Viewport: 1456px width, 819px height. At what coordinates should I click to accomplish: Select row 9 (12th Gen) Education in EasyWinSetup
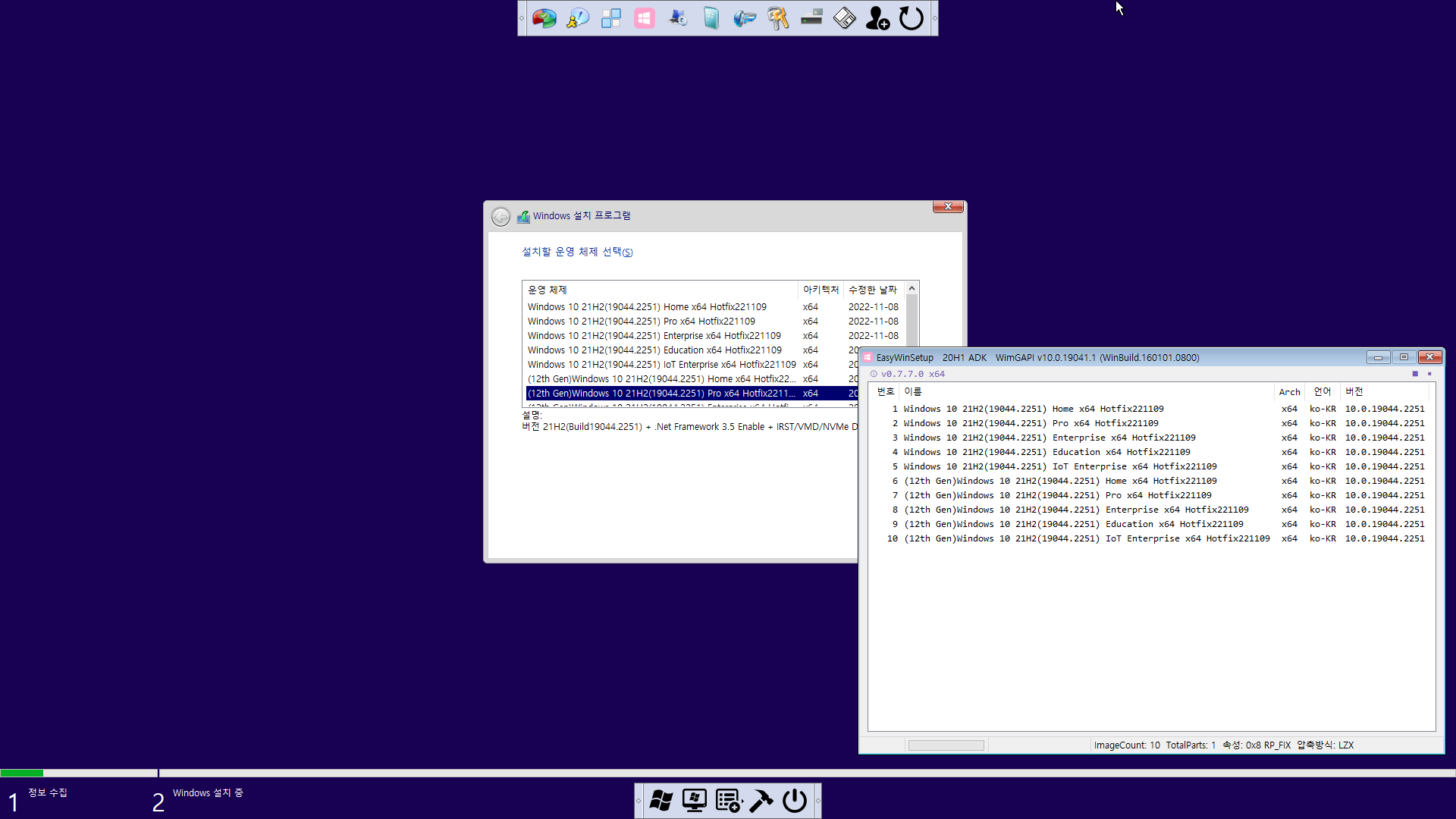(1150, 524)
